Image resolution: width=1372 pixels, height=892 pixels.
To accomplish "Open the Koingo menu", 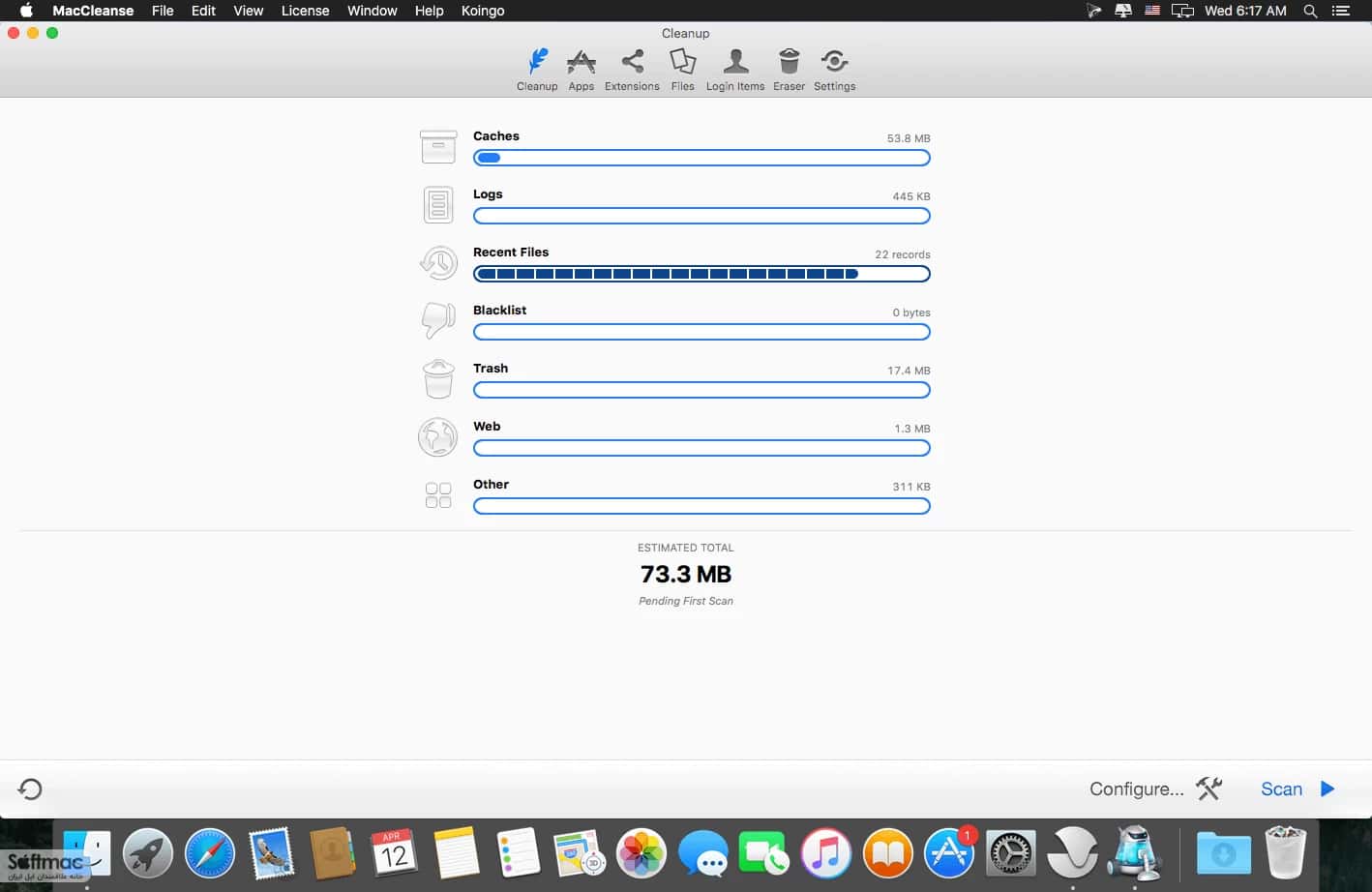I will [483, 11].
